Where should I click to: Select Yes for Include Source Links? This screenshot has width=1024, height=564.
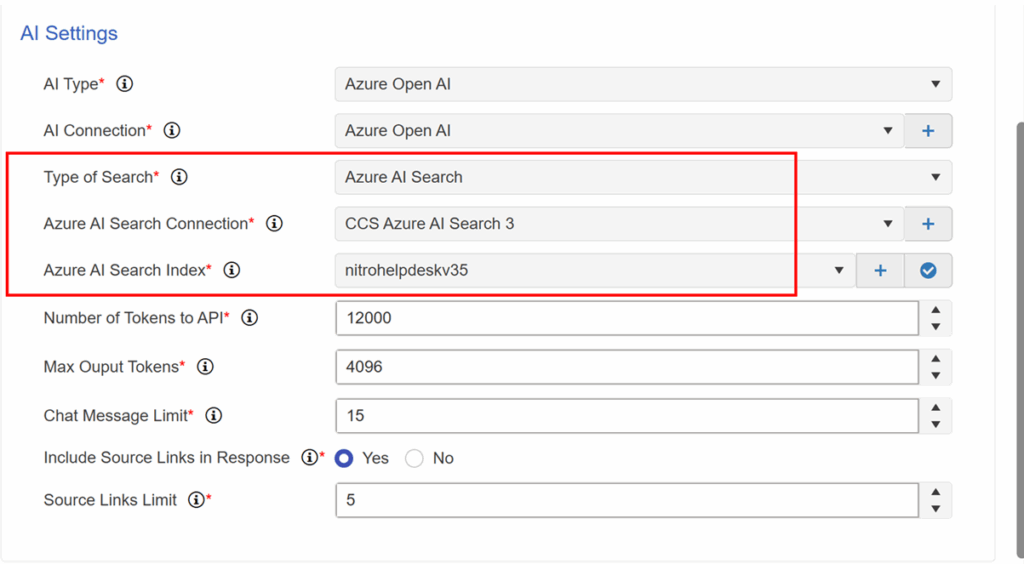344,458
